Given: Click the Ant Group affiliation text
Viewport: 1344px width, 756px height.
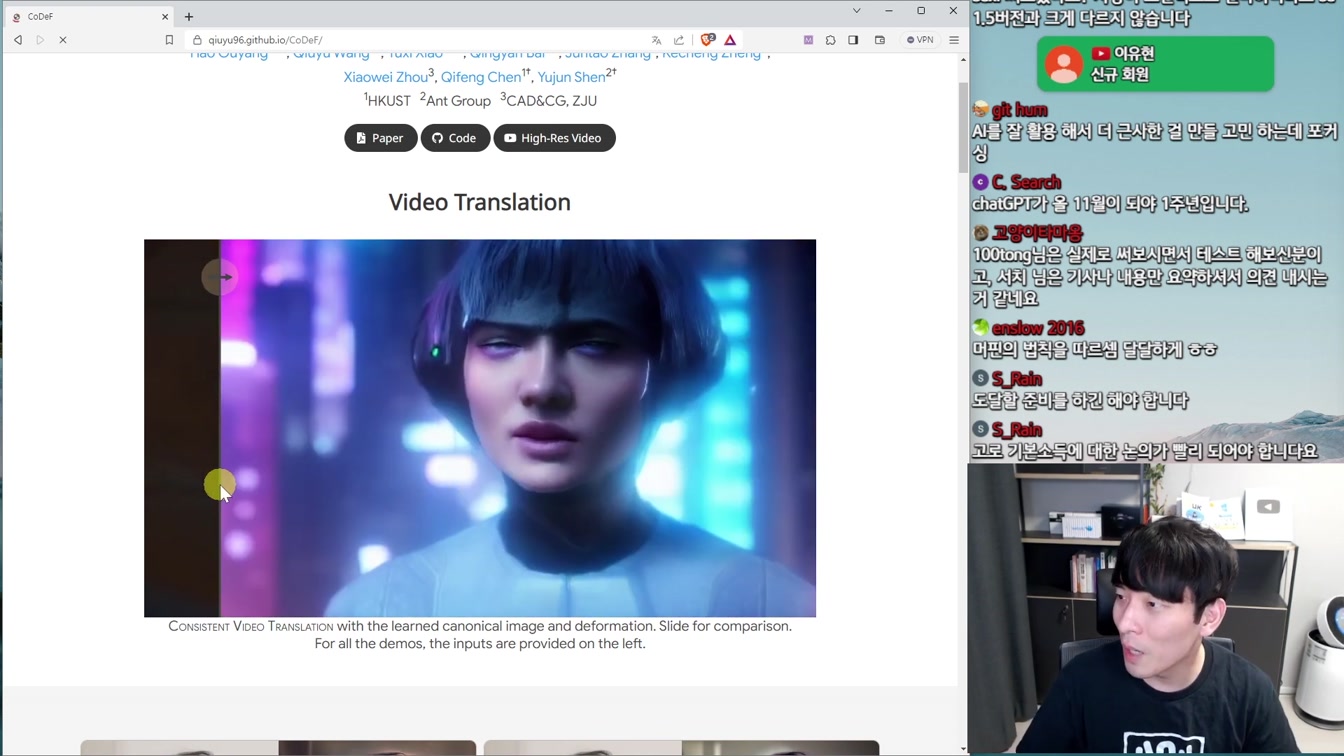Looking at the screenshot, I should point(455,101).
